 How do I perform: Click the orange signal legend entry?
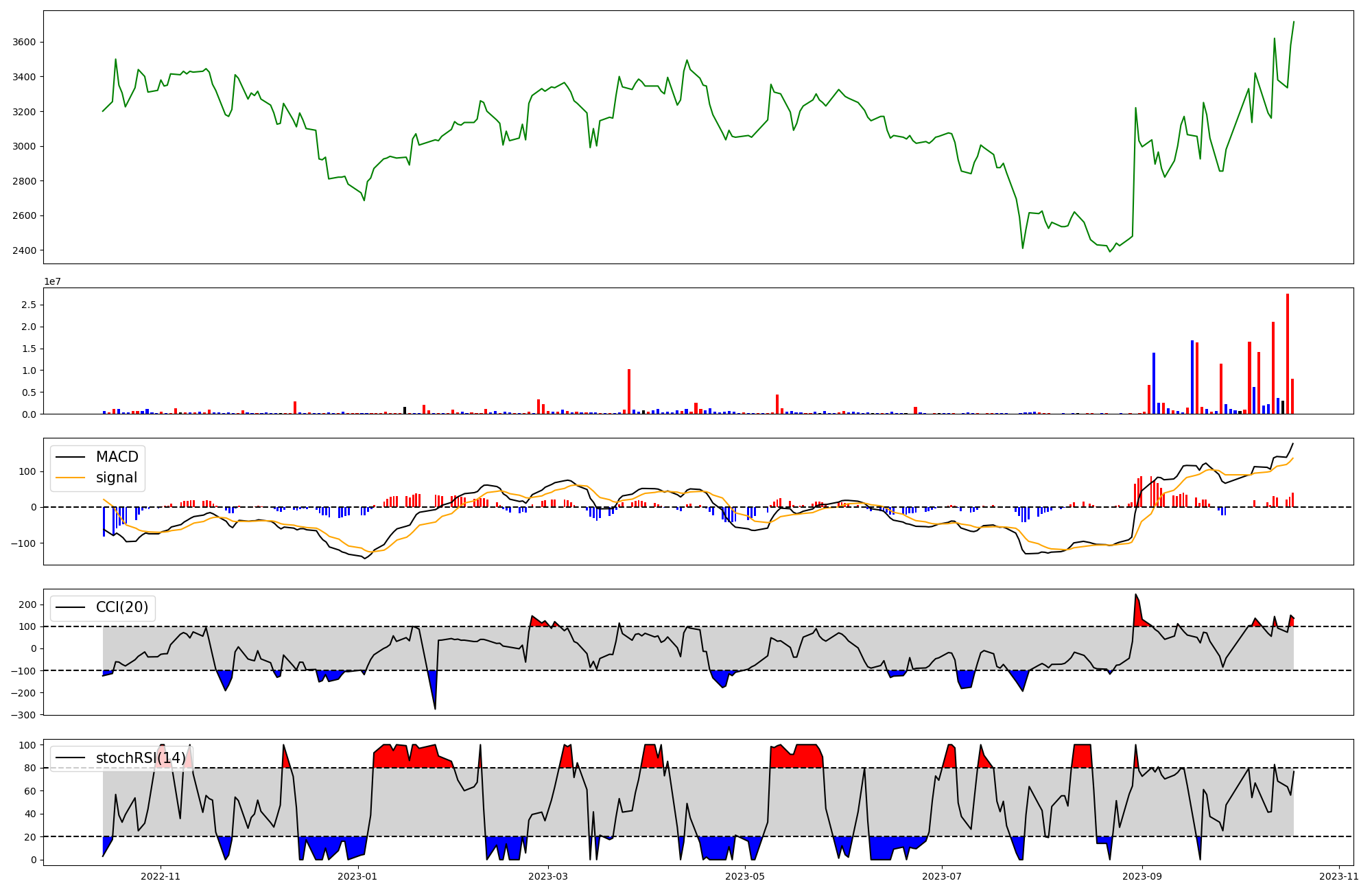click(x=116, y=478)
